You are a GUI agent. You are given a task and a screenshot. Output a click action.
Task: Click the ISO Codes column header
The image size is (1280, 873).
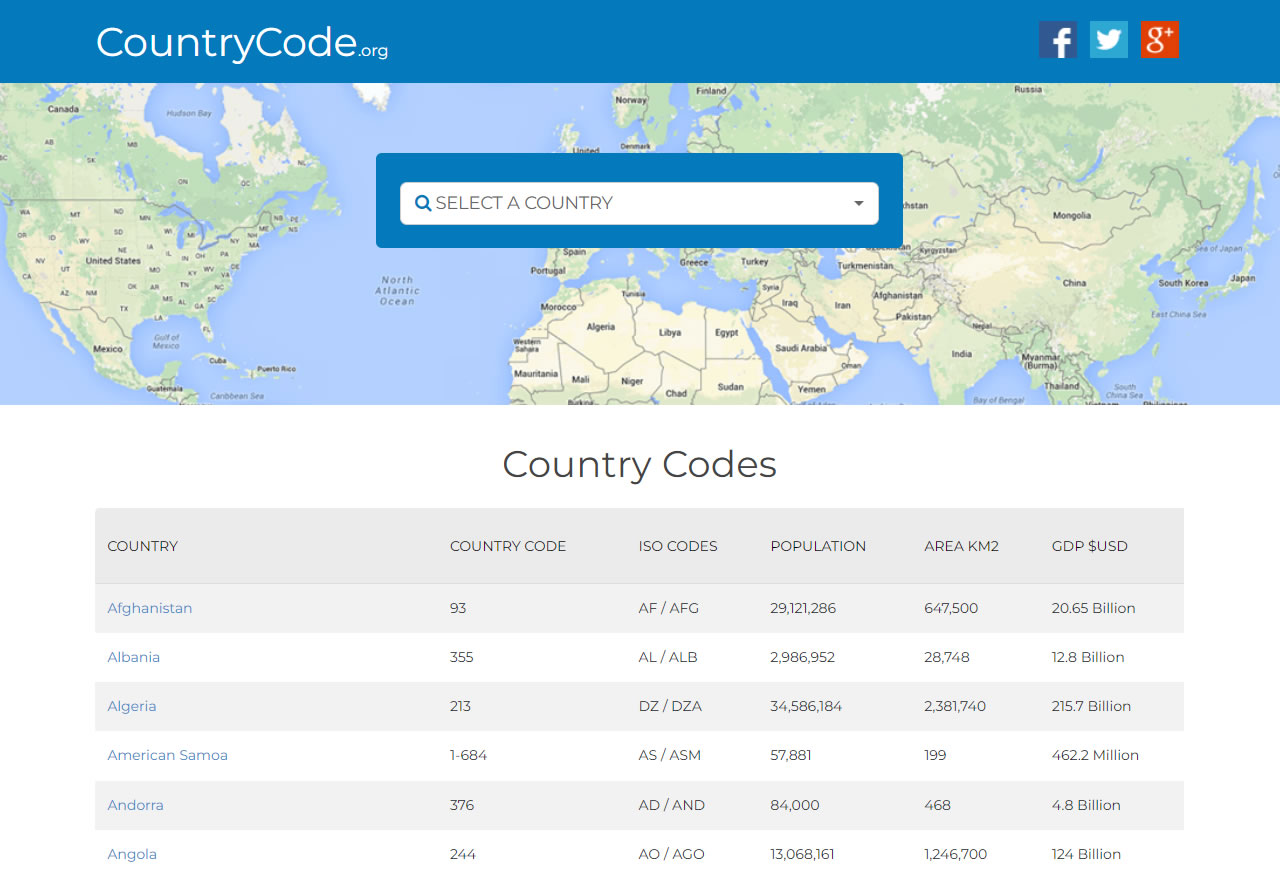coord(678,546)
